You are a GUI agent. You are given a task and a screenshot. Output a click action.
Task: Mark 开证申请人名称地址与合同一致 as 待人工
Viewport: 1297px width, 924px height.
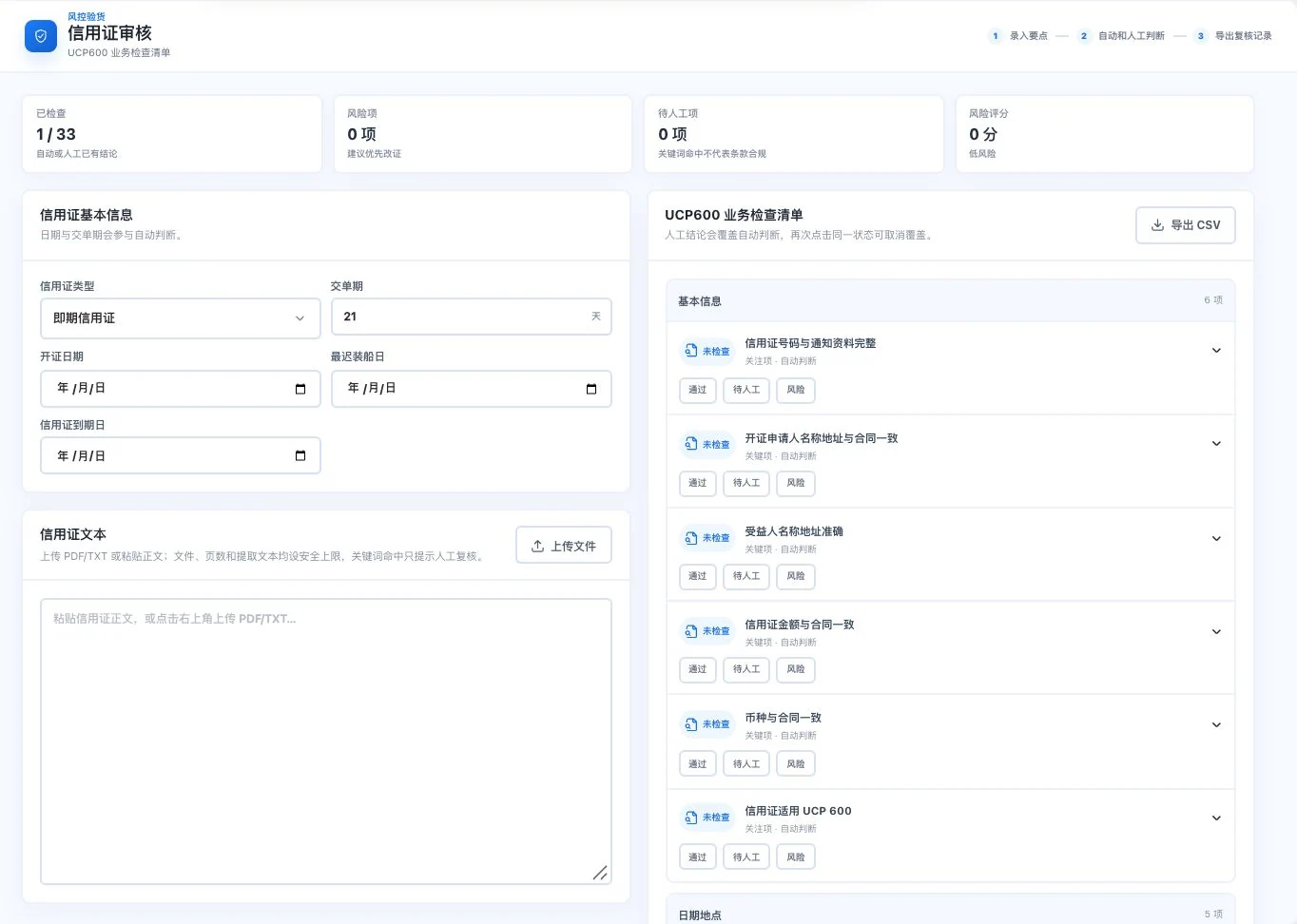pyautogui.click(x=746, y=483)
